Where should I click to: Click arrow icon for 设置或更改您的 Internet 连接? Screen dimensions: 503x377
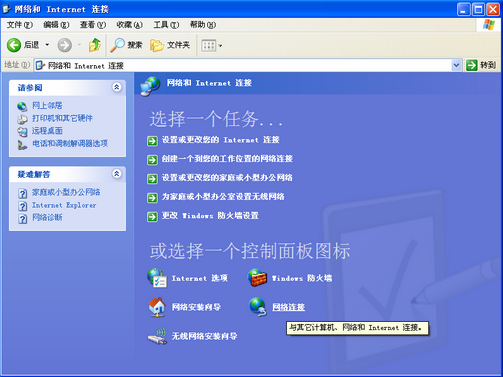[152, 141]
